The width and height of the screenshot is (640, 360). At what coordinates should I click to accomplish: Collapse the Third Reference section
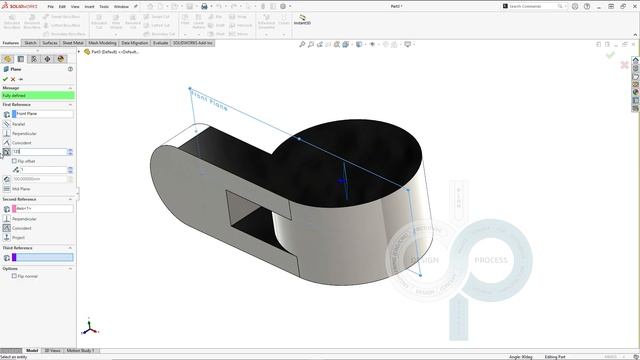pyautogui.click(x=70, y=248)
